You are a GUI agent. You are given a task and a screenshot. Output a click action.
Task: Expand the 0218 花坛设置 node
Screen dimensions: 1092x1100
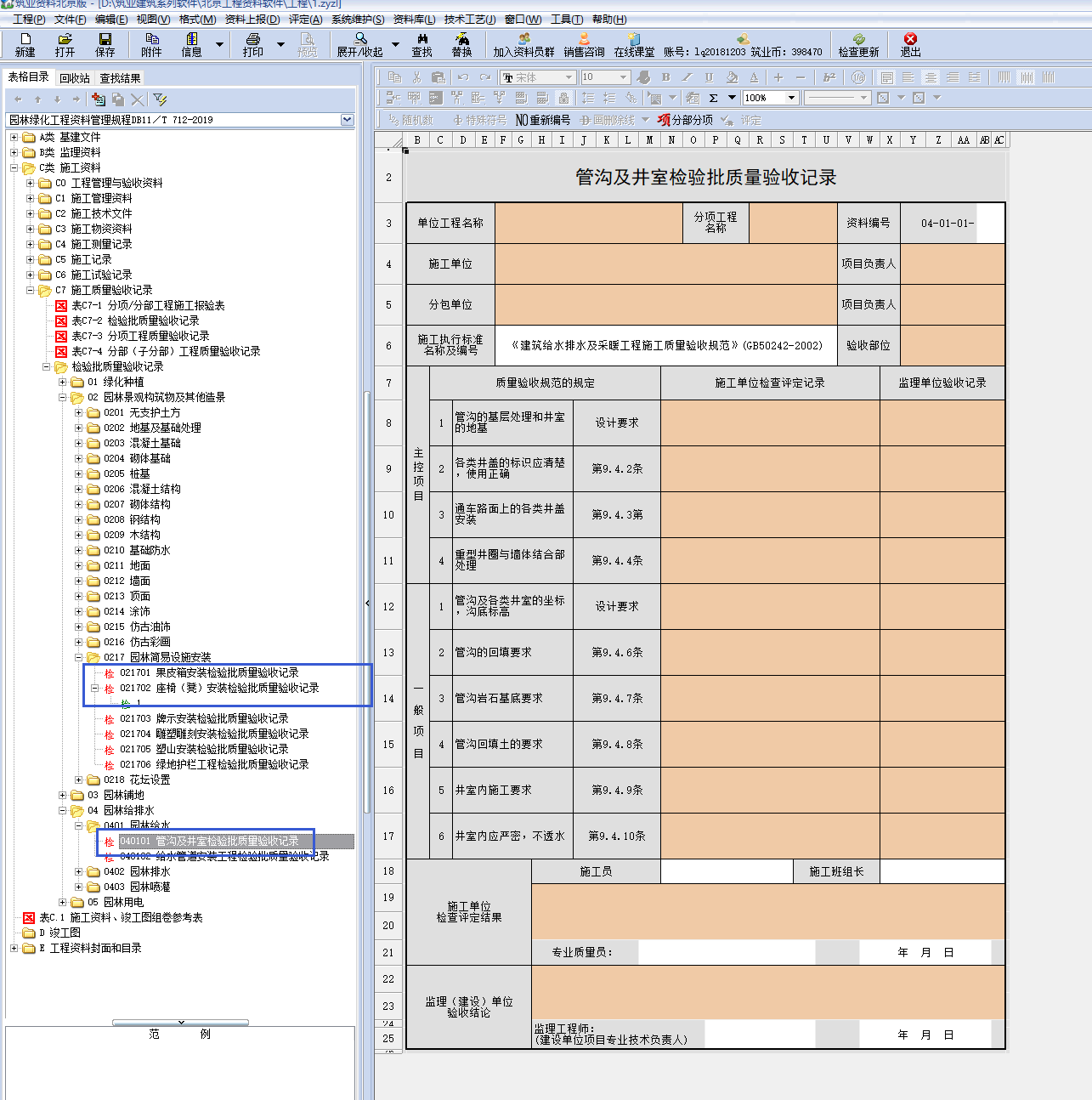(x=78, y=780)
